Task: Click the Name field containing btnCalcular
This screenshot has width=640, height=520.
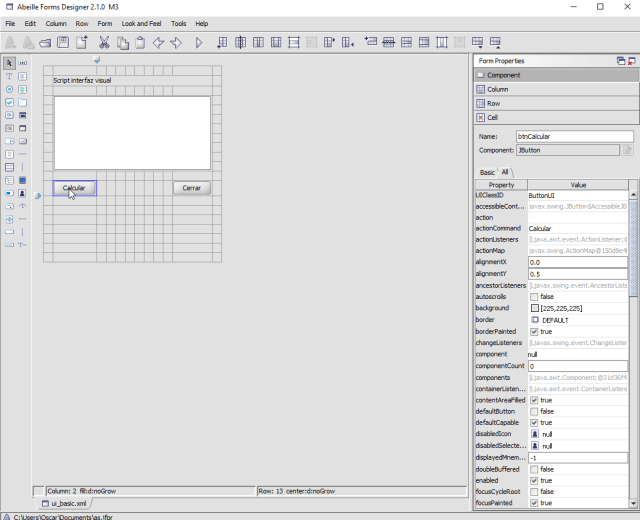Action: coord(574,136)
